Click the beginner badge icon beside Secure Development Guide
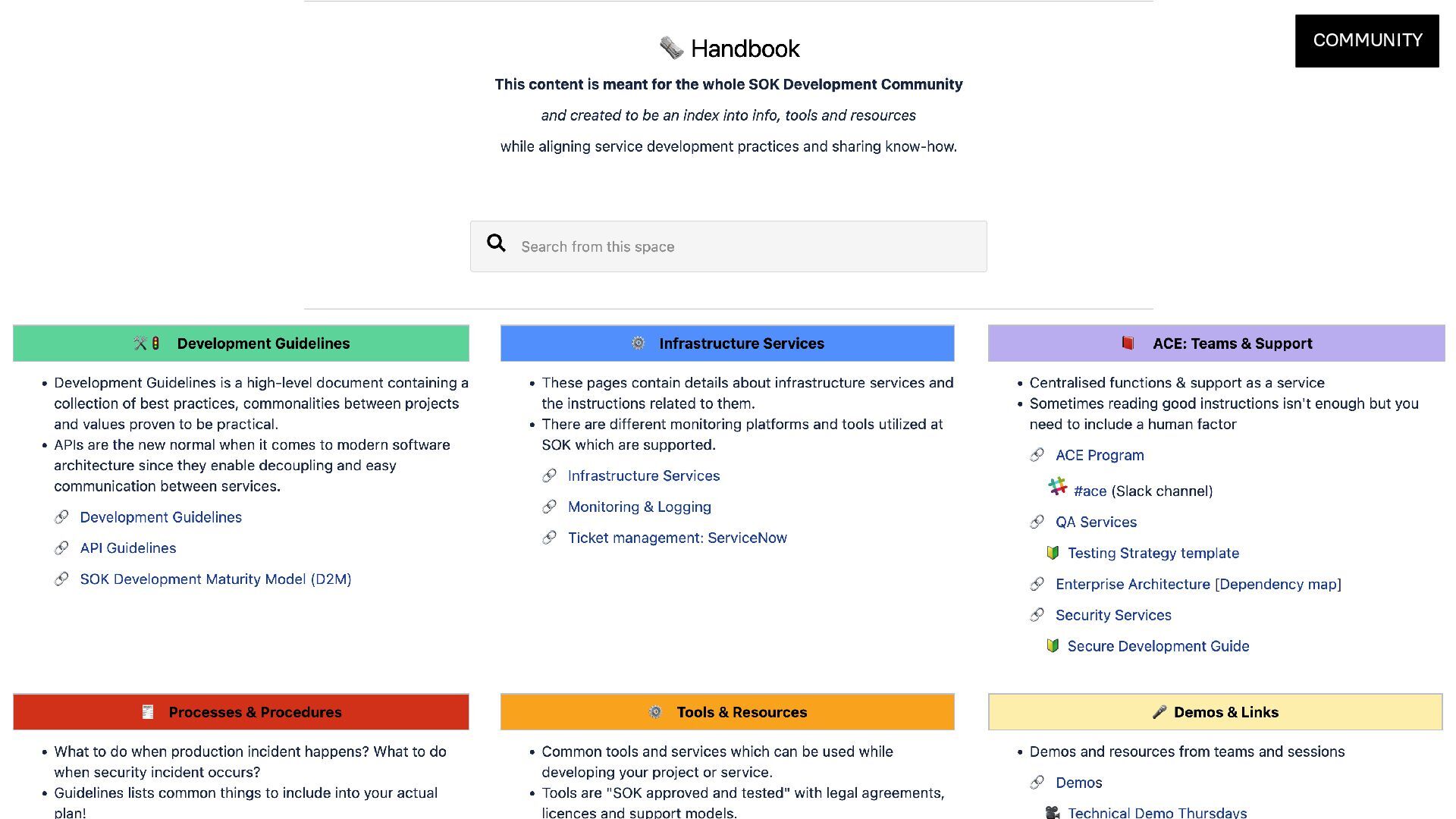 coord(1053,646)
